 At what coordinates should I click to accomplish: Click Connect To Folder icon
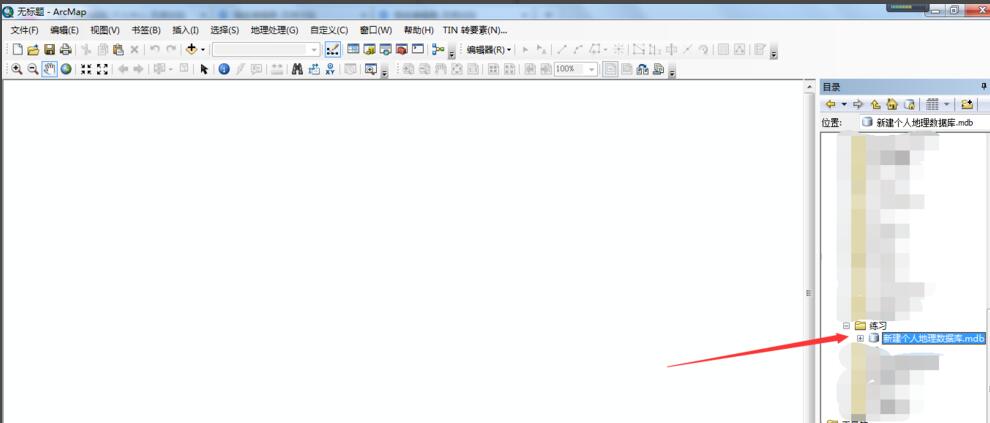(966, 104)
